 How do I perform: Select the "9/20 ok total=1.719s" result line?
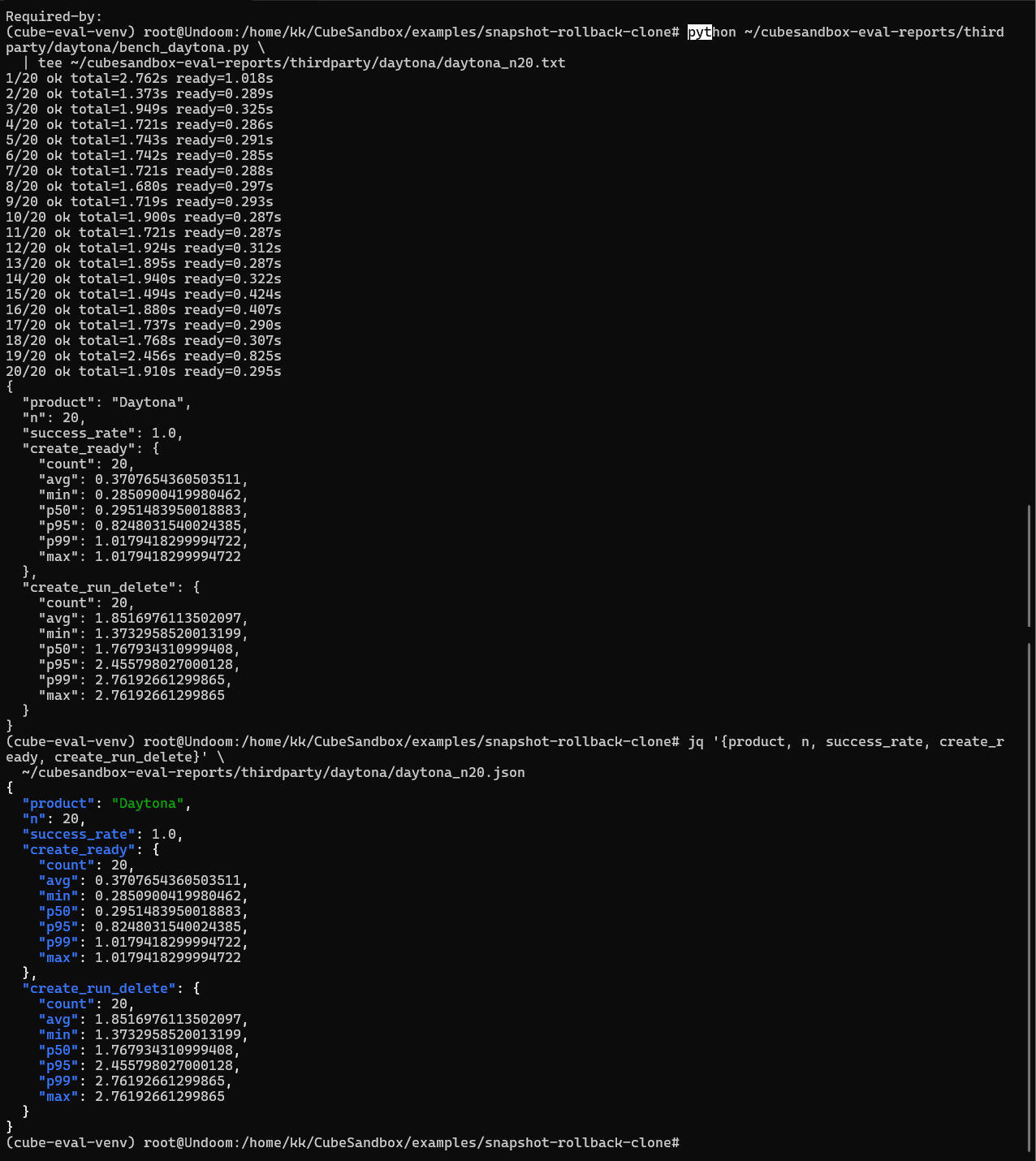click(x=140, y=201)
